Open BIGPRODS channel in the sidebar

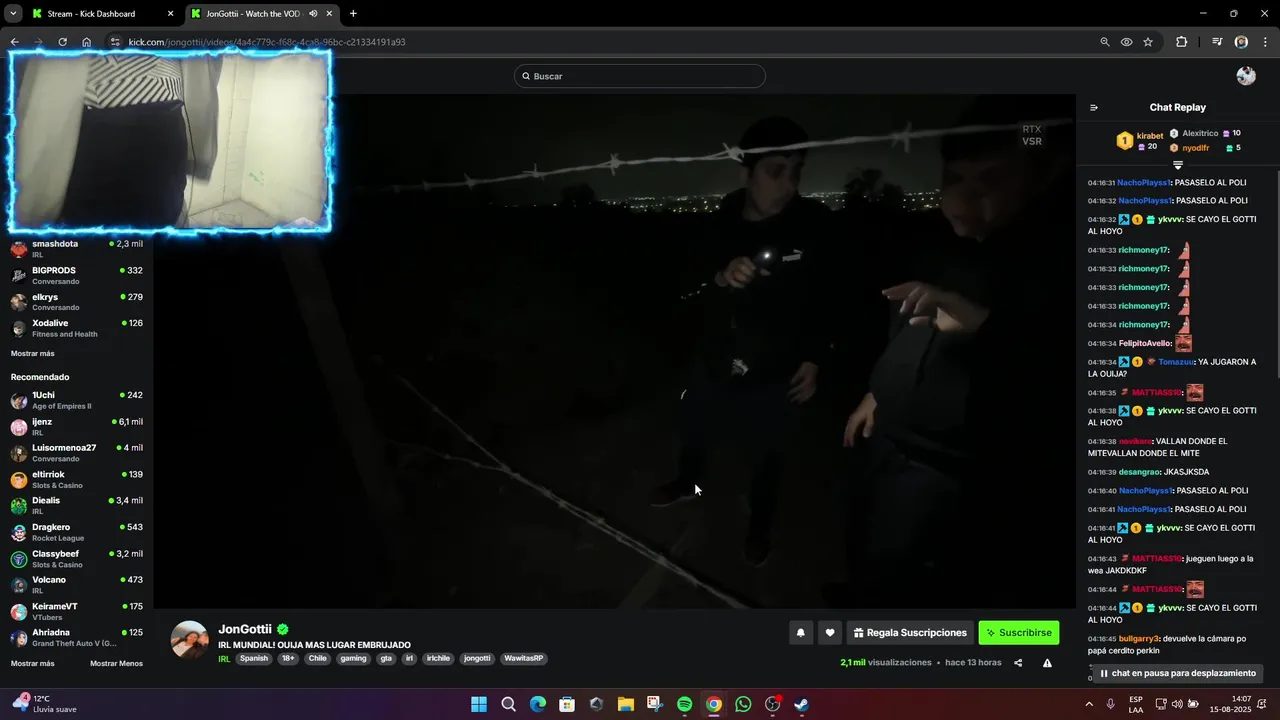pyautogui.click(x=77, y=275)
